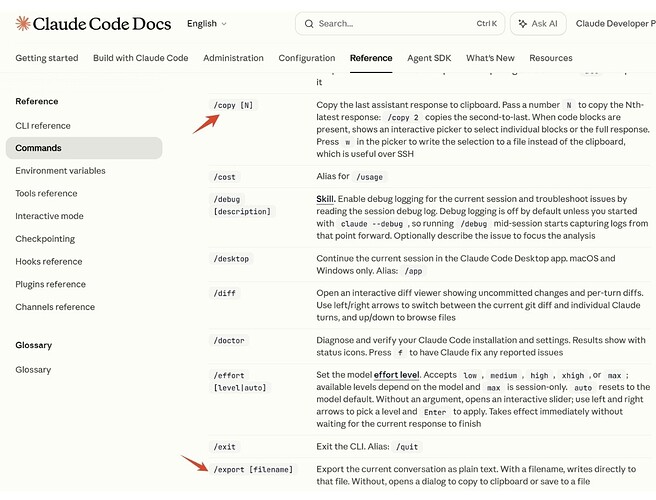The height and width of the screenshot is (500, 656).
Task: Click the xhigh effort level code
Action: (573, 376)
